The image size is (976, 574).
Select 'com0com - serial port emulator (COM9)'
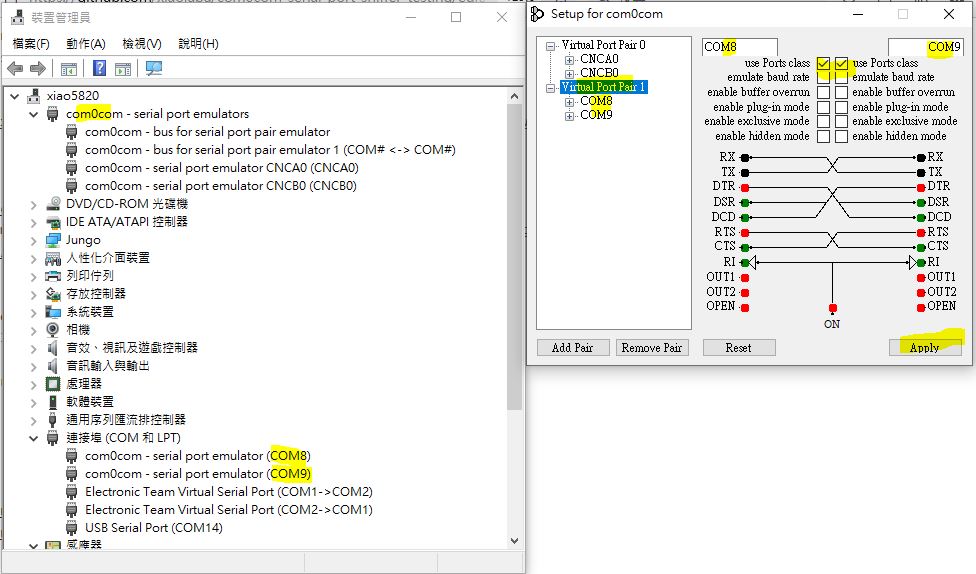coord(198,474)
